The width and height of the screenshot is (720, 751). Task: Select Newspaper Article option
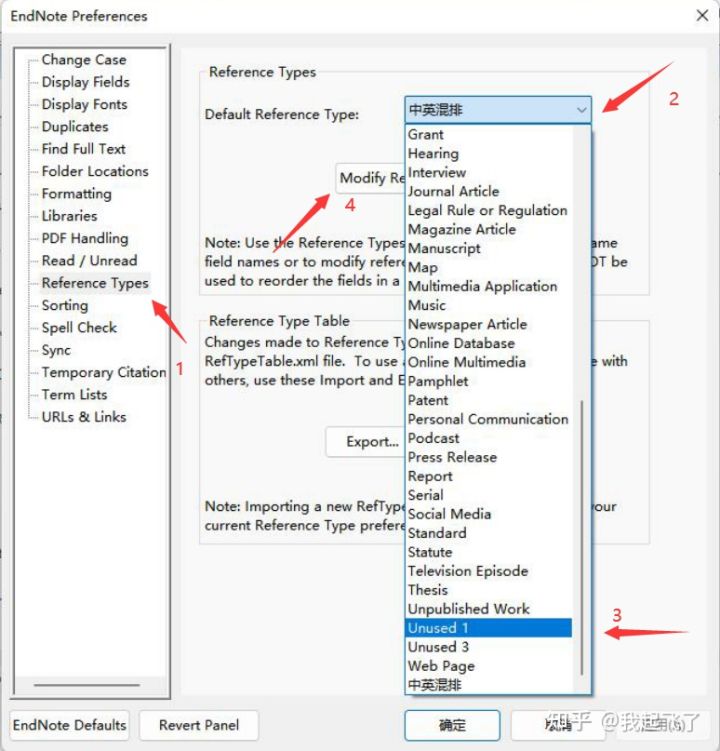pyautogui.click(x=489, y=324)
